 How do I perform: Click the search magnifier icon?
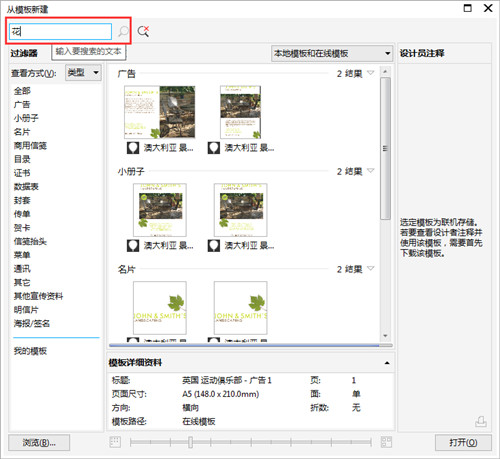[x=123, y=31]
